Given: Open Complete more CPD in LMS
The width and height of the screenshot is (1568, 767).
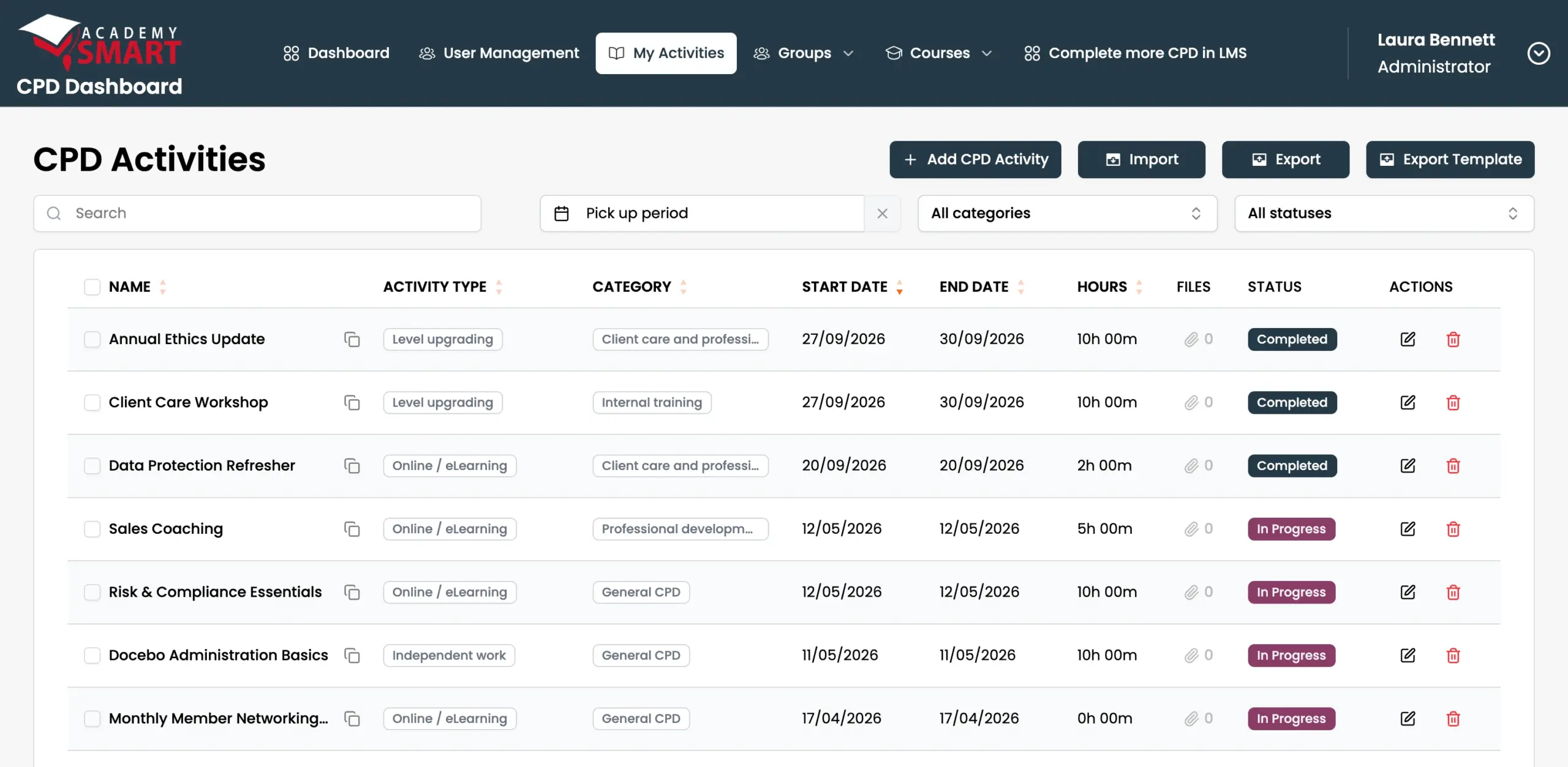Looking at the screenshot, I should point(1135,53).
